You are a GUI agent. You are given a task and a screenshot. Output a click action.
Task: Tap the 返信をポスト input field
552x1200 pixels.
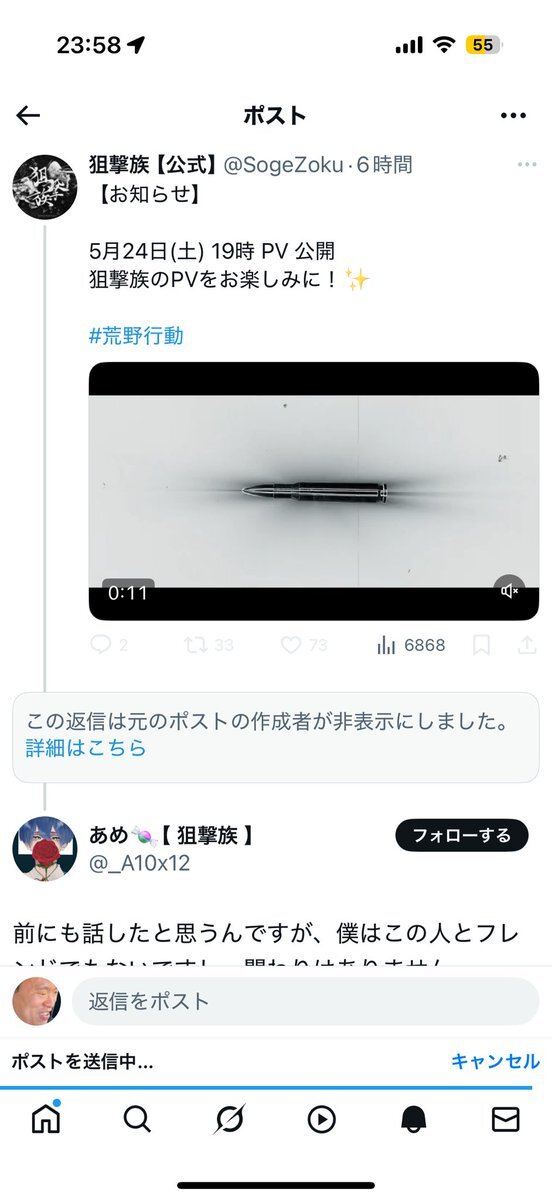305,1001
